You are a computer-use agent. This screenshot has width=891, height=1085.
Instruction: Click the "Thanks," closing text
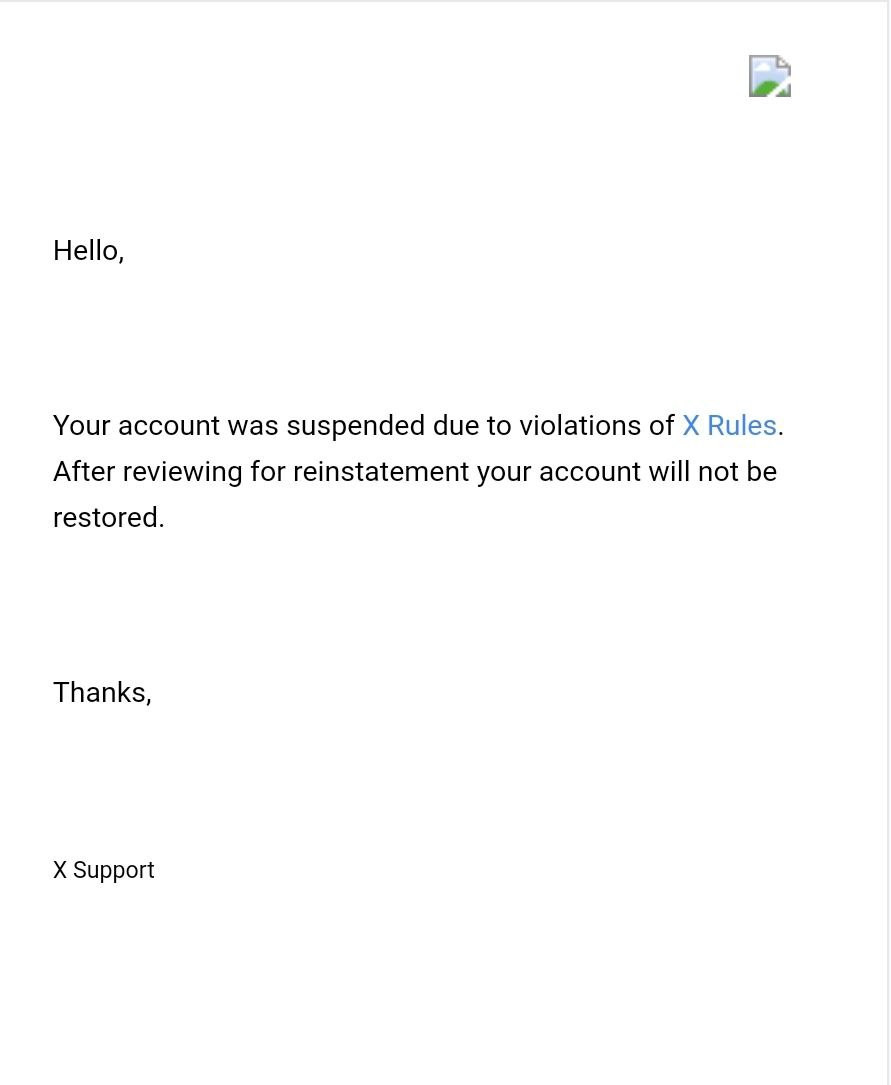coord(102,693)
